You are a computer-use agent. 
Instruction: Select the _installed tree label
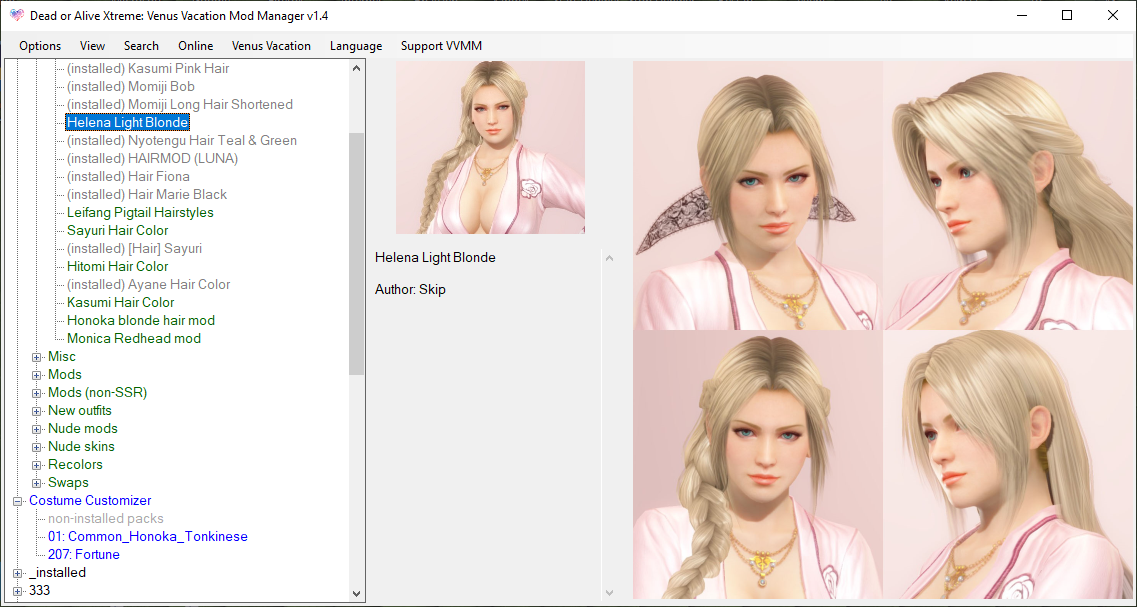coord(57,573)
